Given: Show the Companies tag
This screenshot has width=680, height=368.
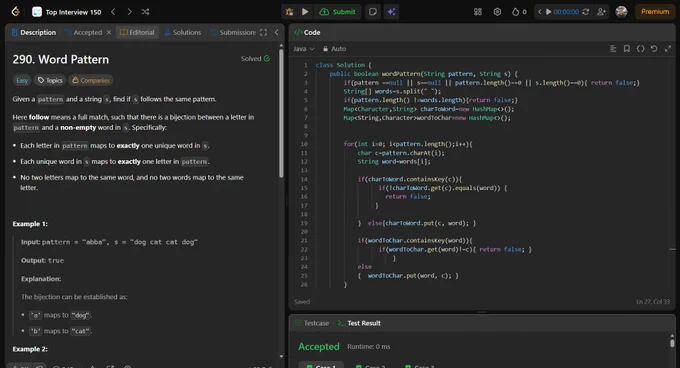Looking at the screenshot, I should click(91, 80).
